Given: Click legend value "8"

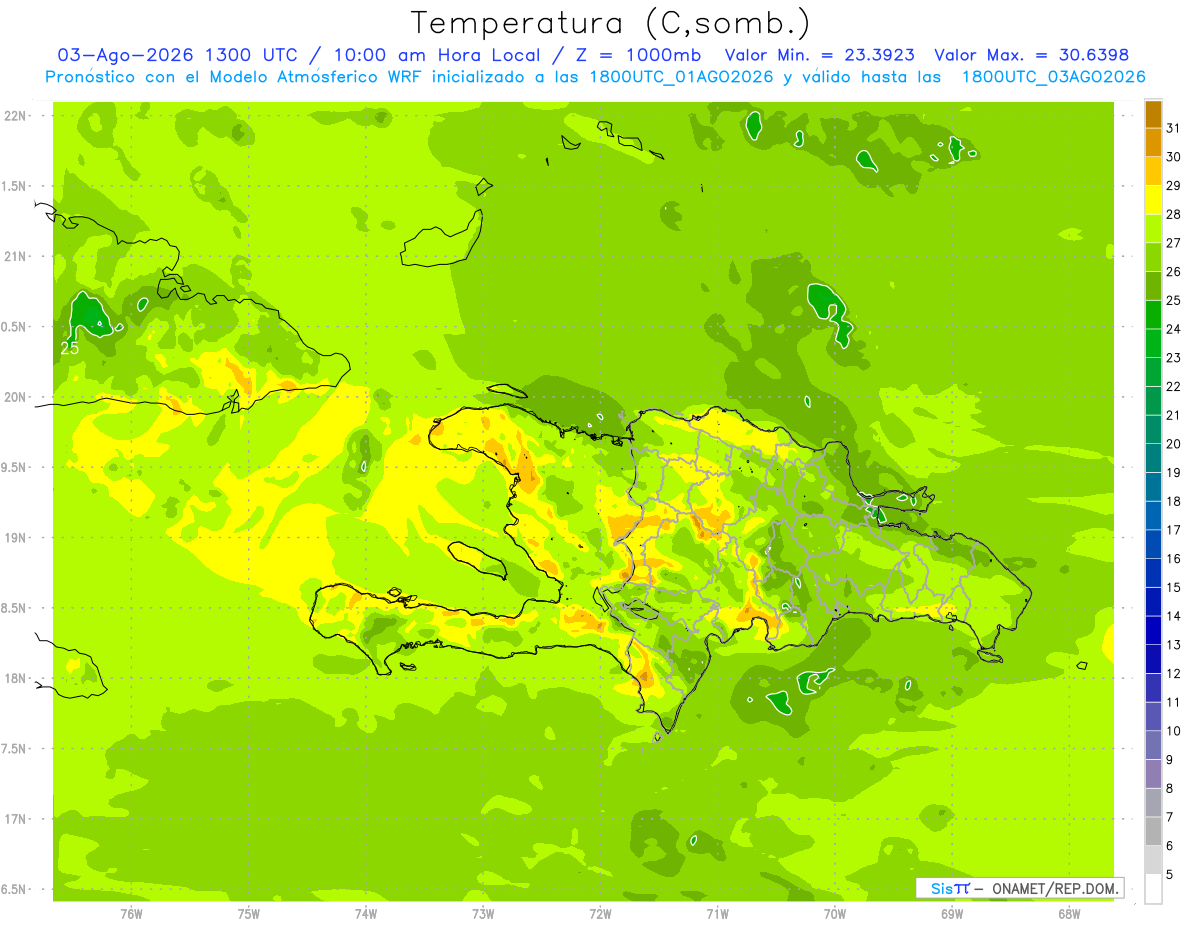Looking at the screenshot, I should 1170,789.
